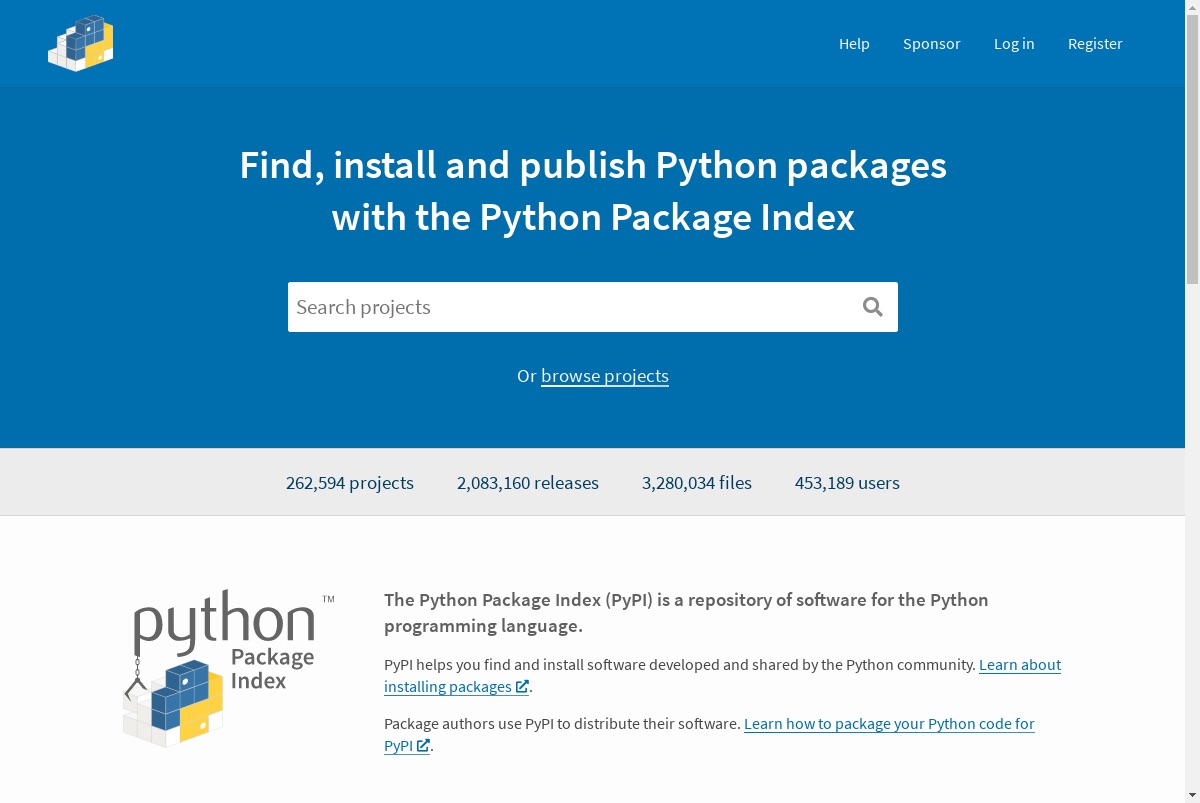Click the 262,594 projects statistic
This screenshot has height=803, width=1200.
point(350,483)
